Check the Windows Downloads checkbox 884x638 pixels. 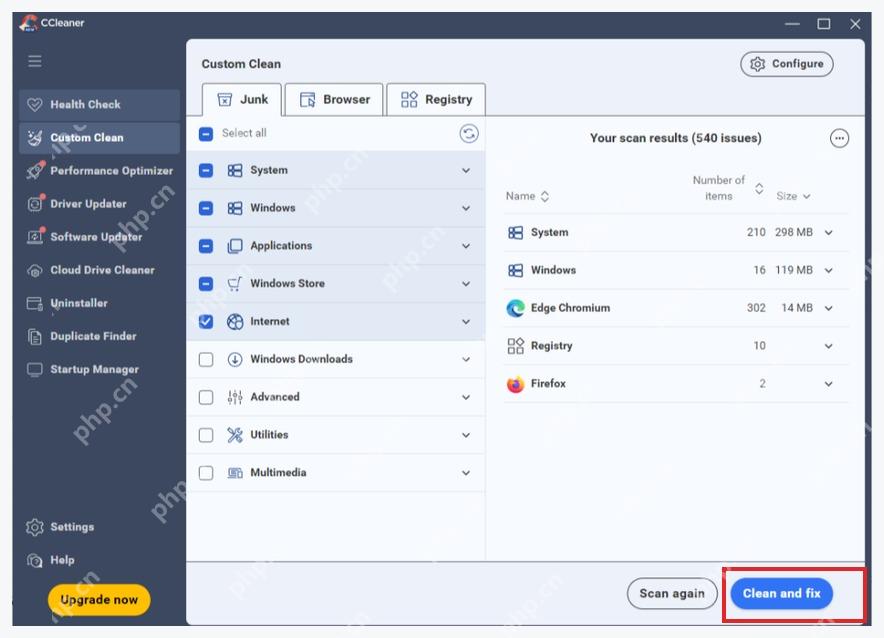pyautogui.click(x=206, y=359)
